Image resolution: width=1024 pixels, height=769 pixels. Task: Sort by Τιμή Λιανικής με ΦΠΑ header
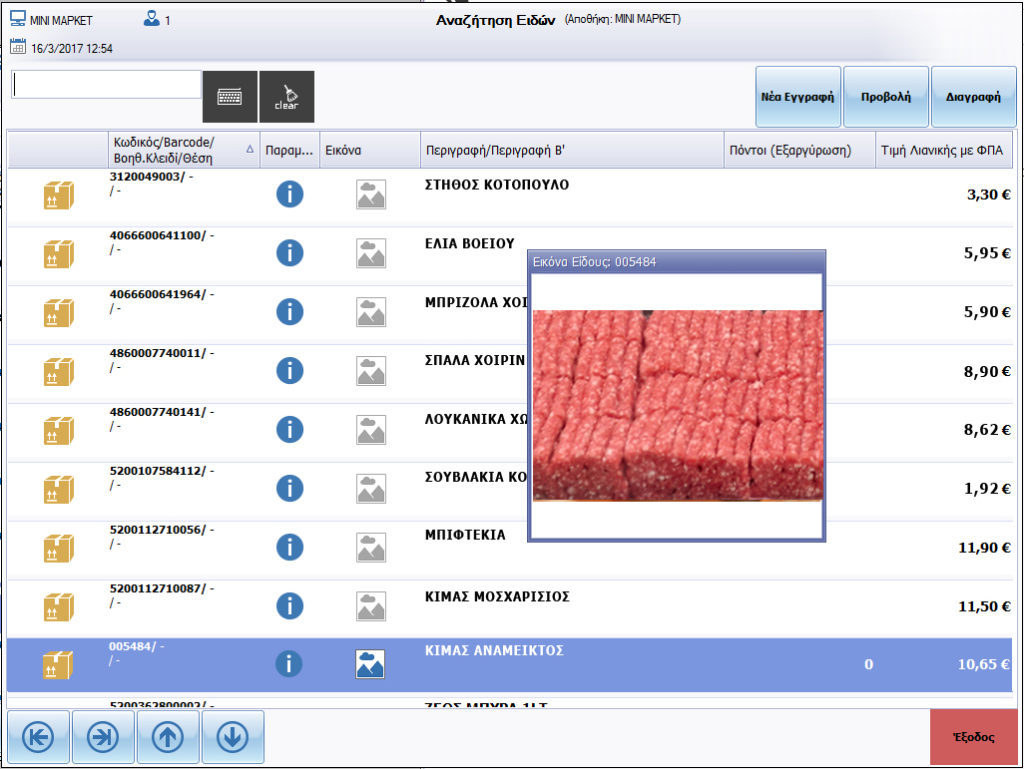(x=944, y=151)
